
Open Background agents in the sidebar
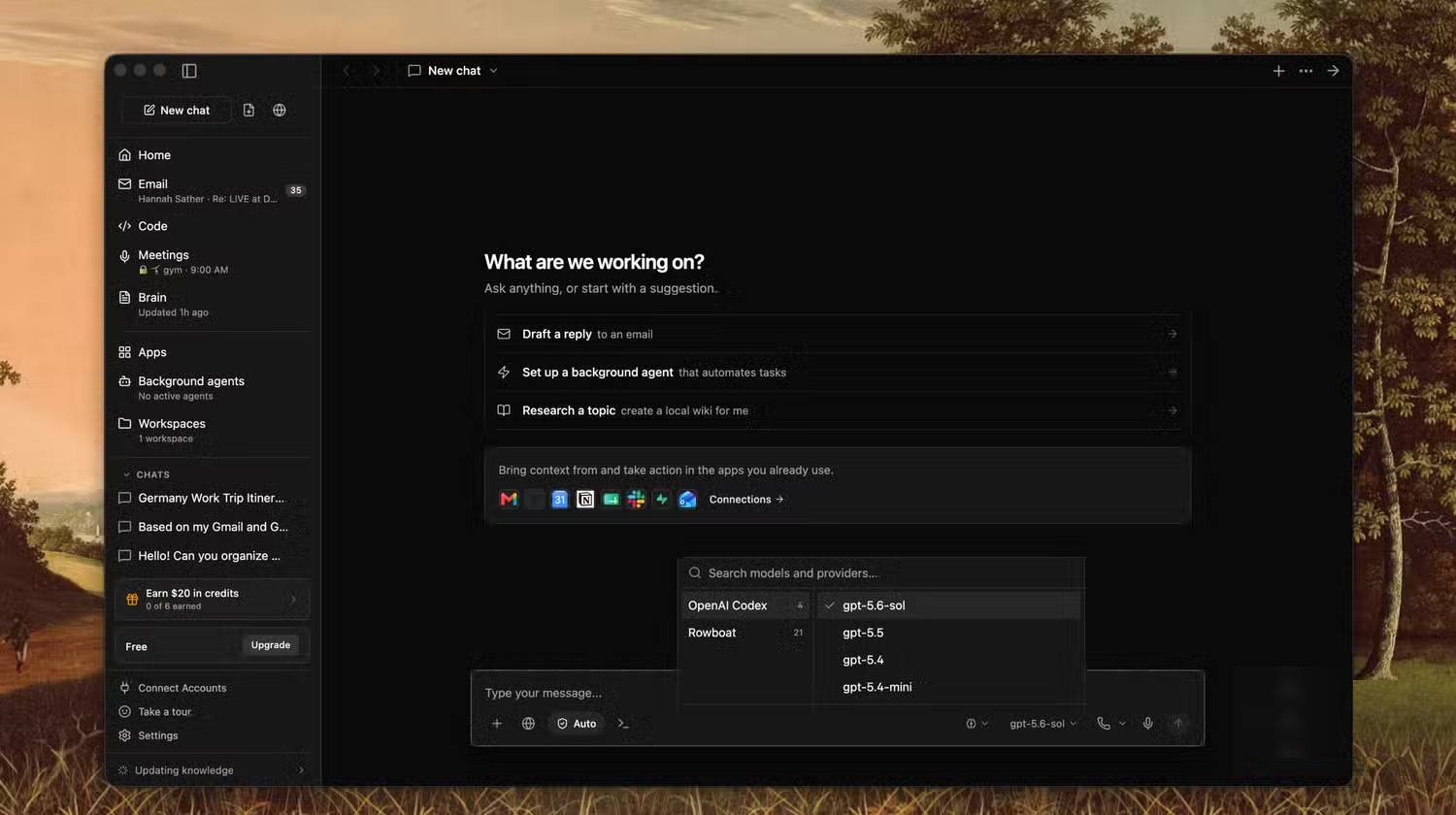click(212, 388)
